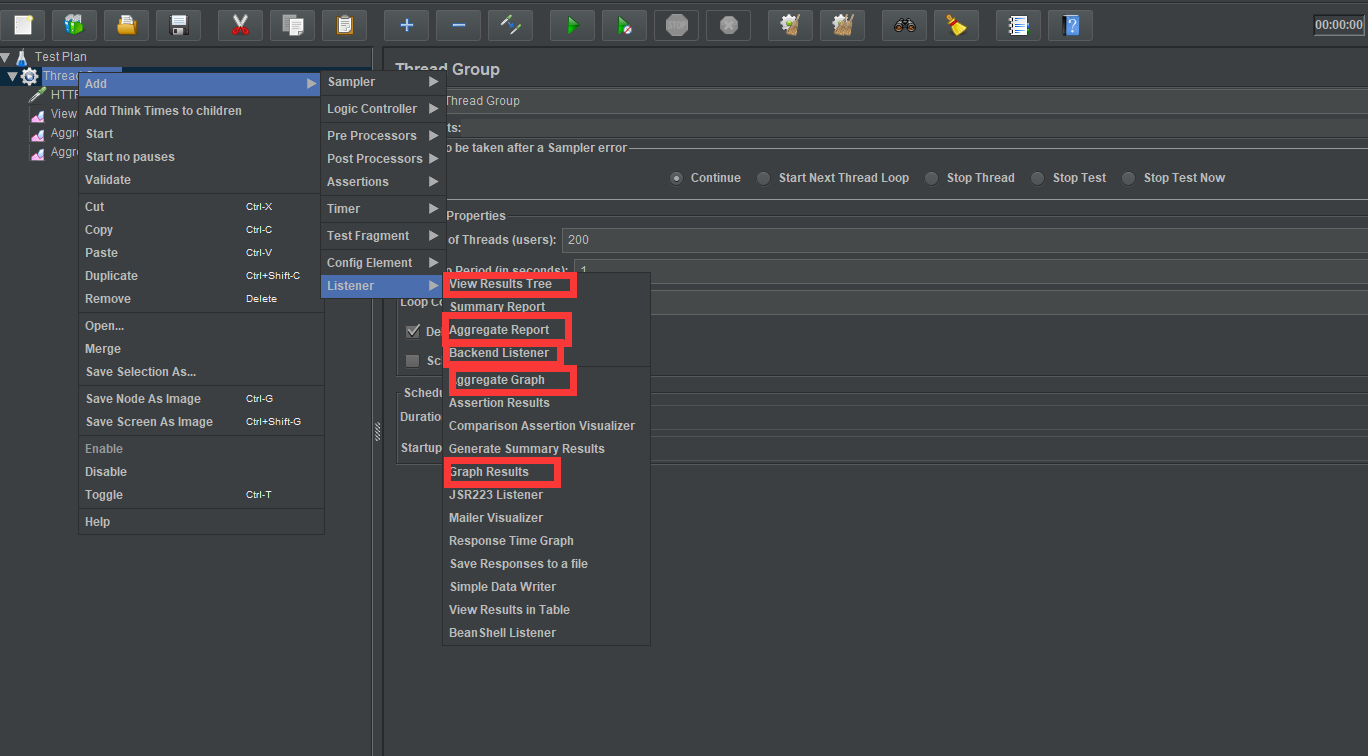This screenshot has width=1368, height=756.
Task: Open the Function Helper dialog icon
Action: click(x=1018, y=25)
